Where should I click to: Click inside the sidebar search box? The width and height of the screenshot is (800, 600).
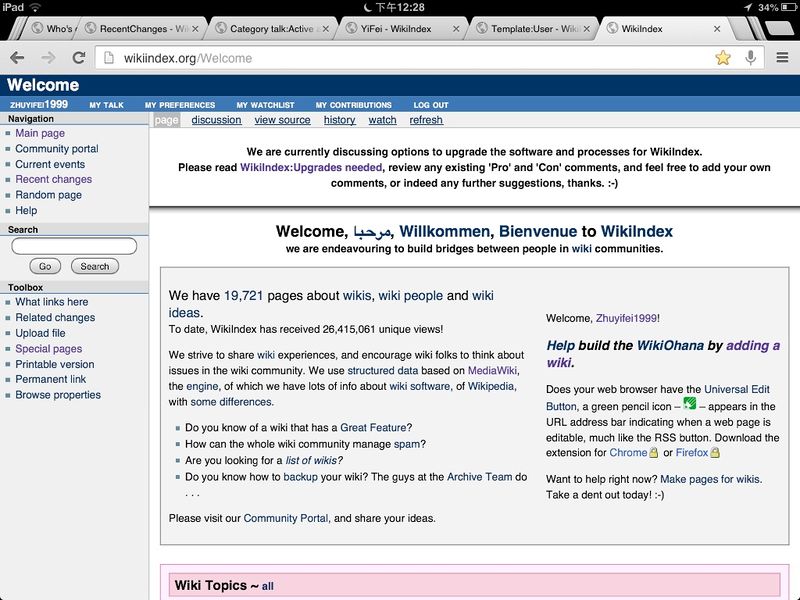pyautogui.click(x=74, y=246)
